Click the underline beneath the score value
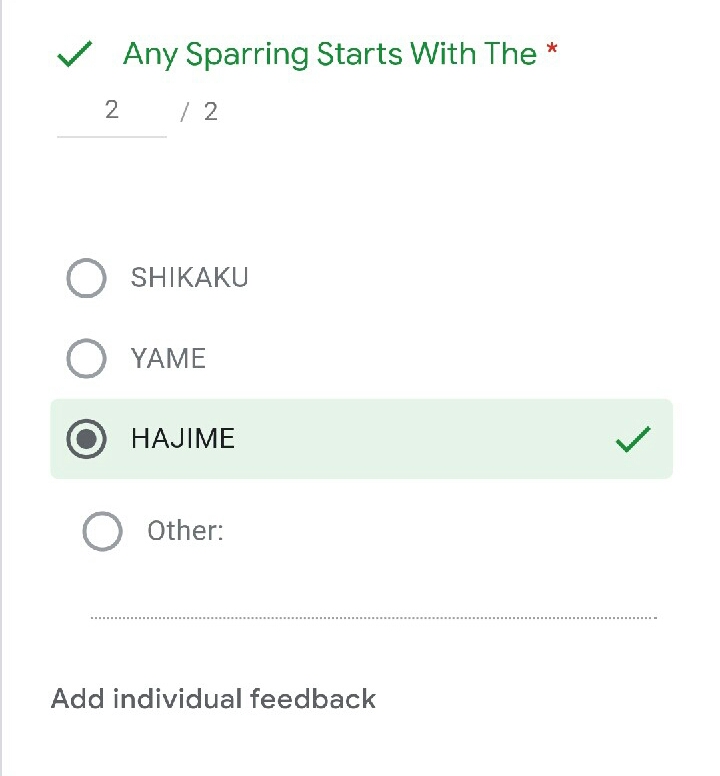720x776 pixels. 111,136
